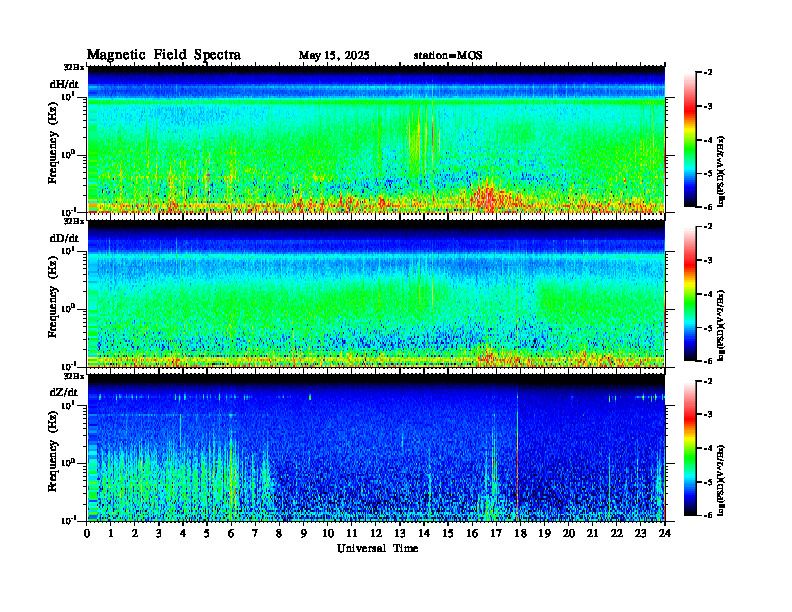Click hour 9 on the time axis
Screen dimensions: 792x612
tap(304, 534)
